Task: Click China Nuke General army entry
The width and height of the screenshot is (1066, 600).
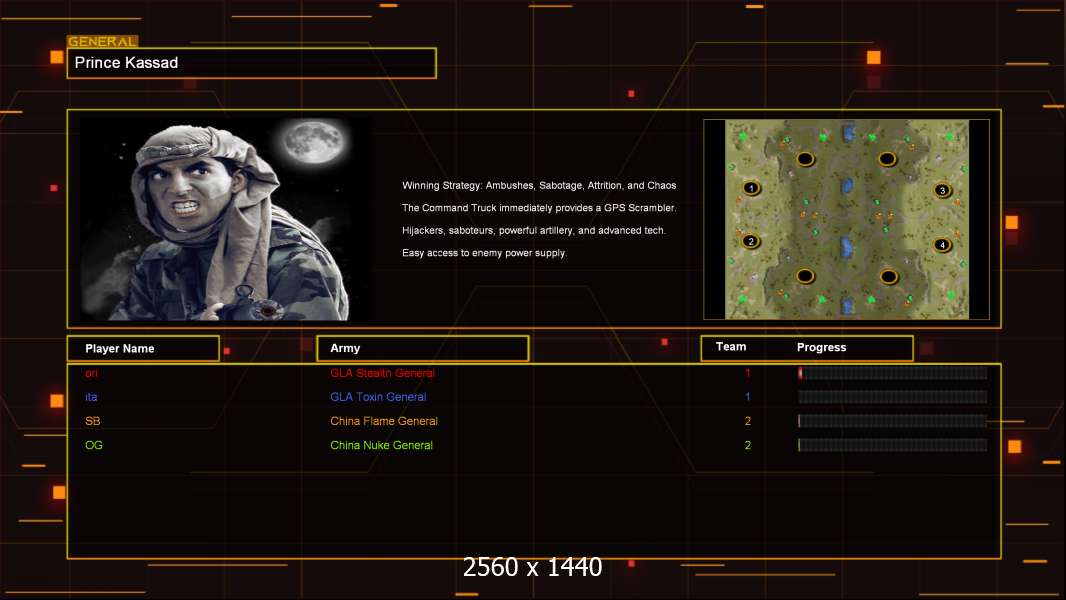Action: tap(381, 445)
